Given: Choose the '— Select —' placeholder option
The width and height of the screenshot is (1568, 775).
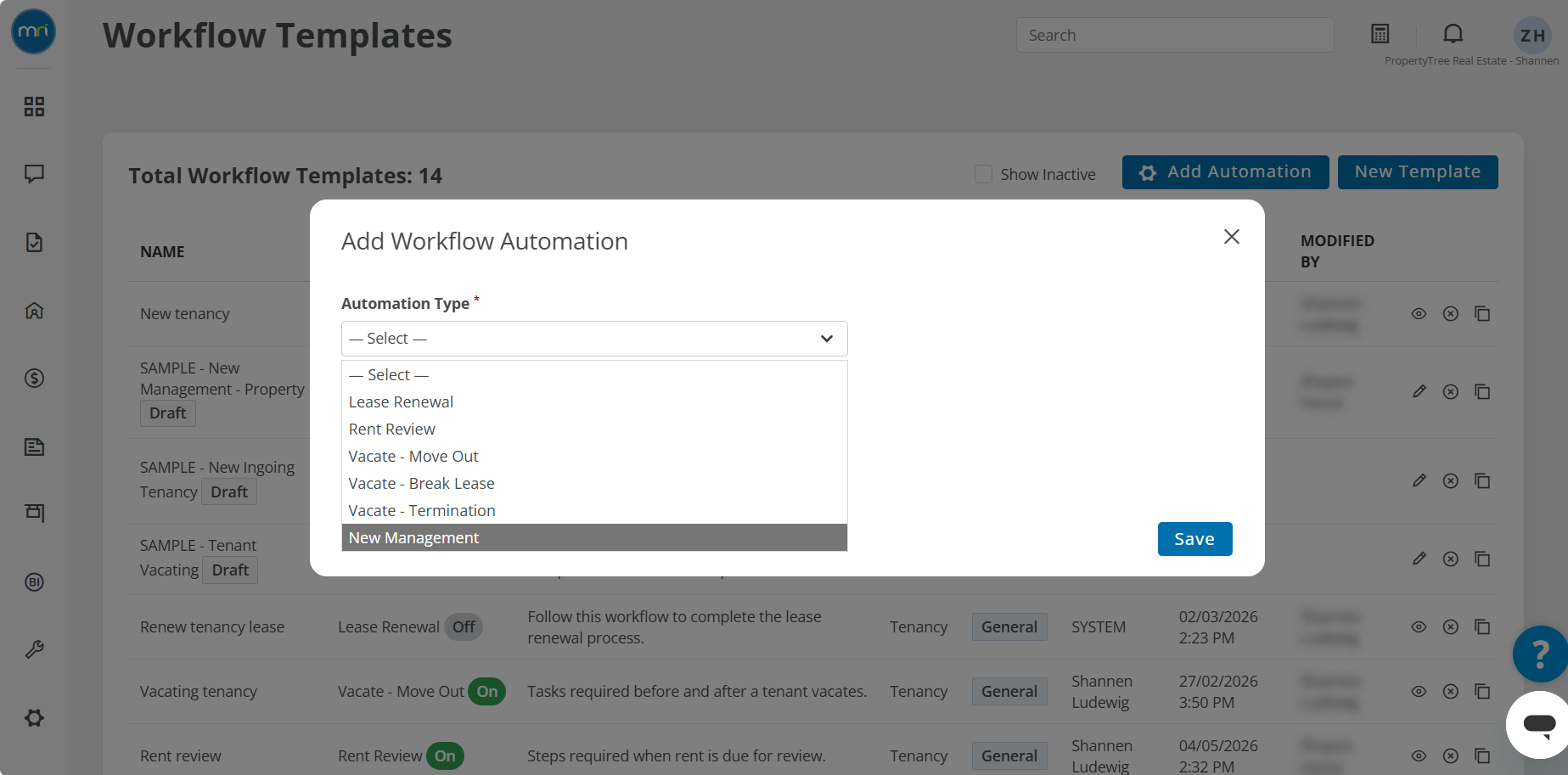Looking at the screenshot, I should [x=594, y=375].
